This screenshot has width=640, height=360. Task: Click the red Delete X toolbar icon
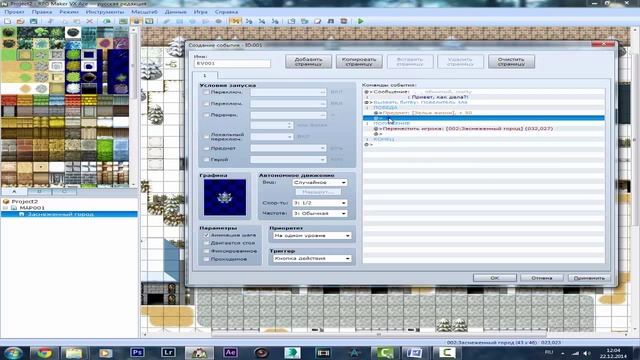89,21
